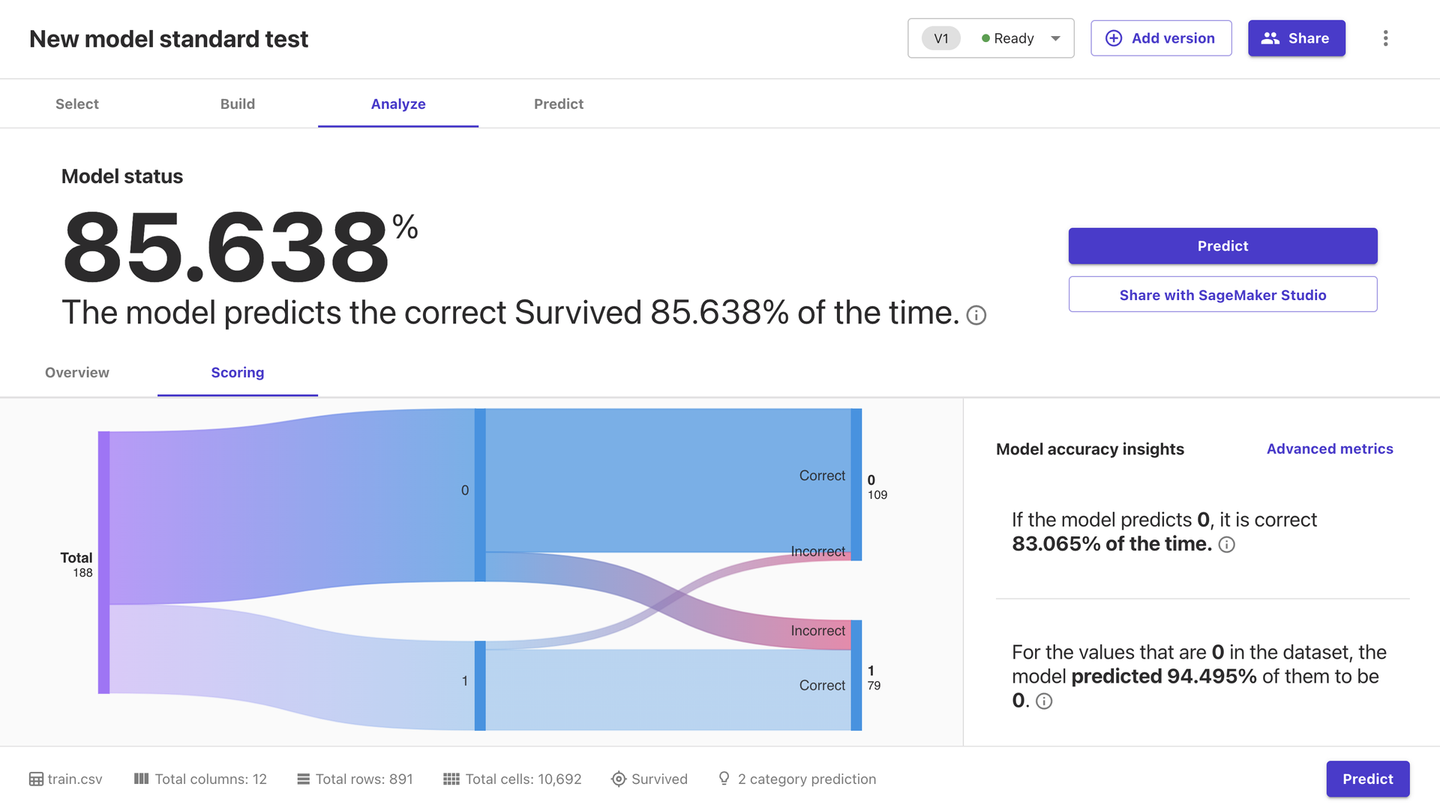Click info icon beside Survived accuracy sentence
1440x808 pixels.
(977, 315)
